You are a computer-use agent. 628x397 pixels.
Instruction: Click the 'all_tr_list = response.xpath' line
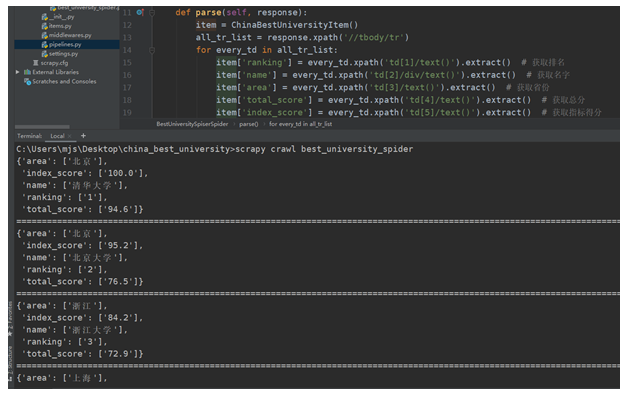[x=302, y=38]
